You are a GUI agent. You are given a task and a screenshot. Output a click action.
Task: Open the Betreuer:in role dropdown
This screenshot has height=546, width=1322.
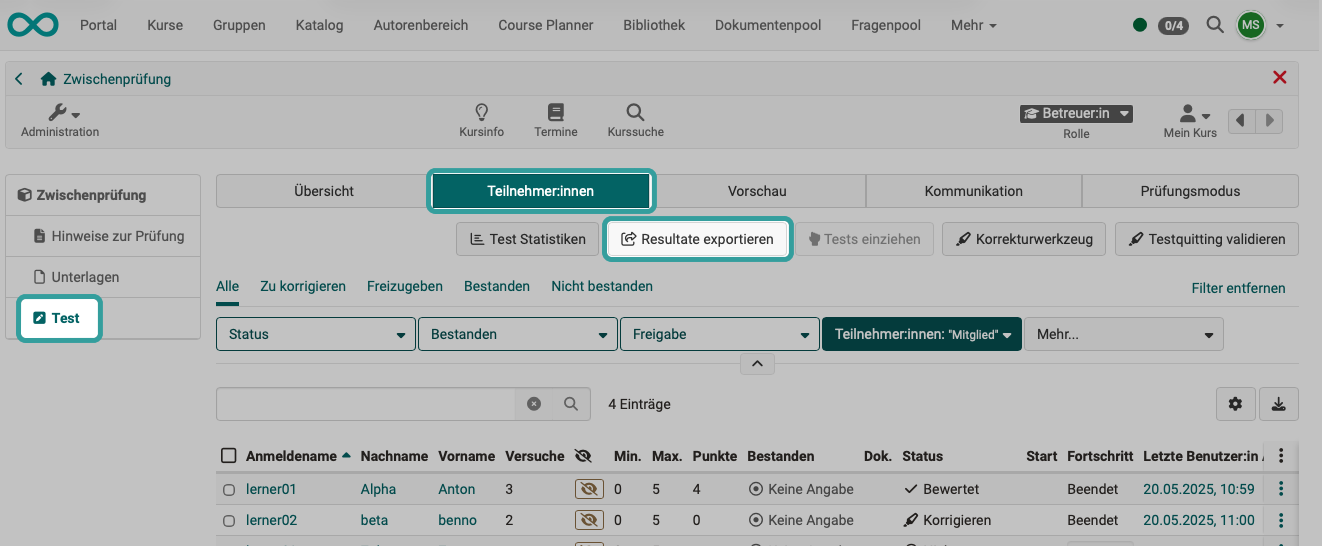point(1076,113)
